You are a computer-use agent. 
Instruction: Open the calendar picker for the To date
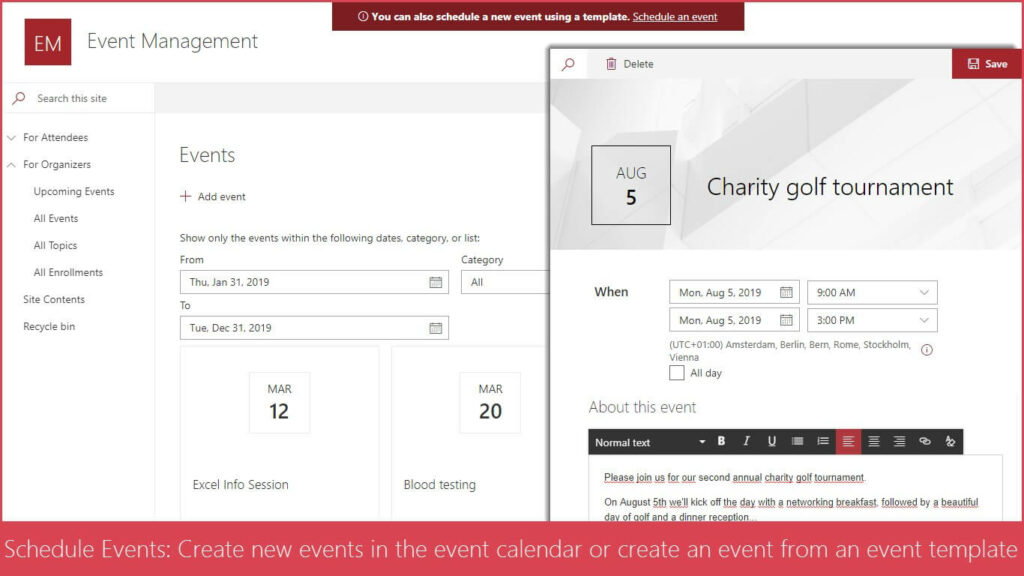coord(436,328)
